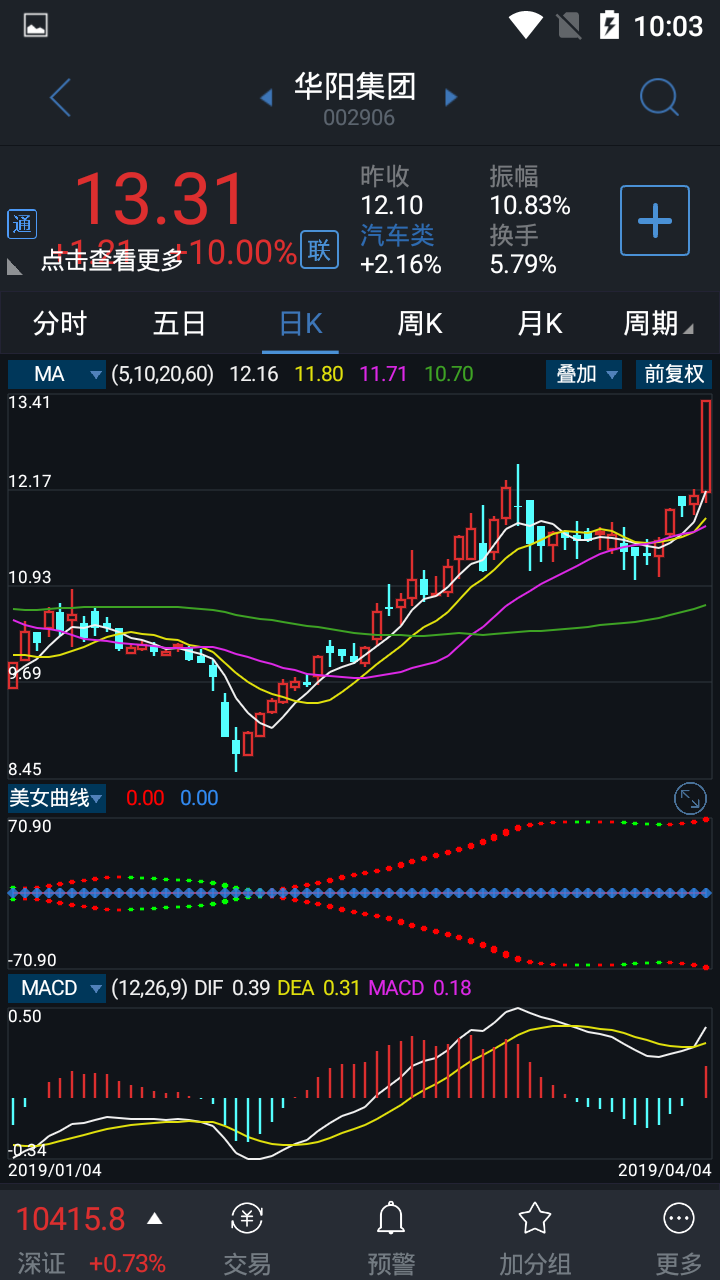The height and width of the screenshot is (1280, 720).
Task: Toggle 前复权 price adjustment
Action: coord(674,374)
